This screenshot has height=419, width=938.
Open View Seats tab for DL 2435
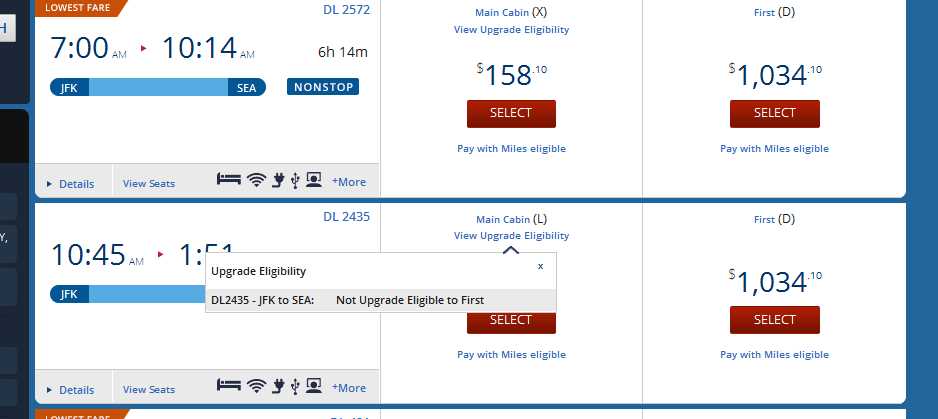click(149, 389)
